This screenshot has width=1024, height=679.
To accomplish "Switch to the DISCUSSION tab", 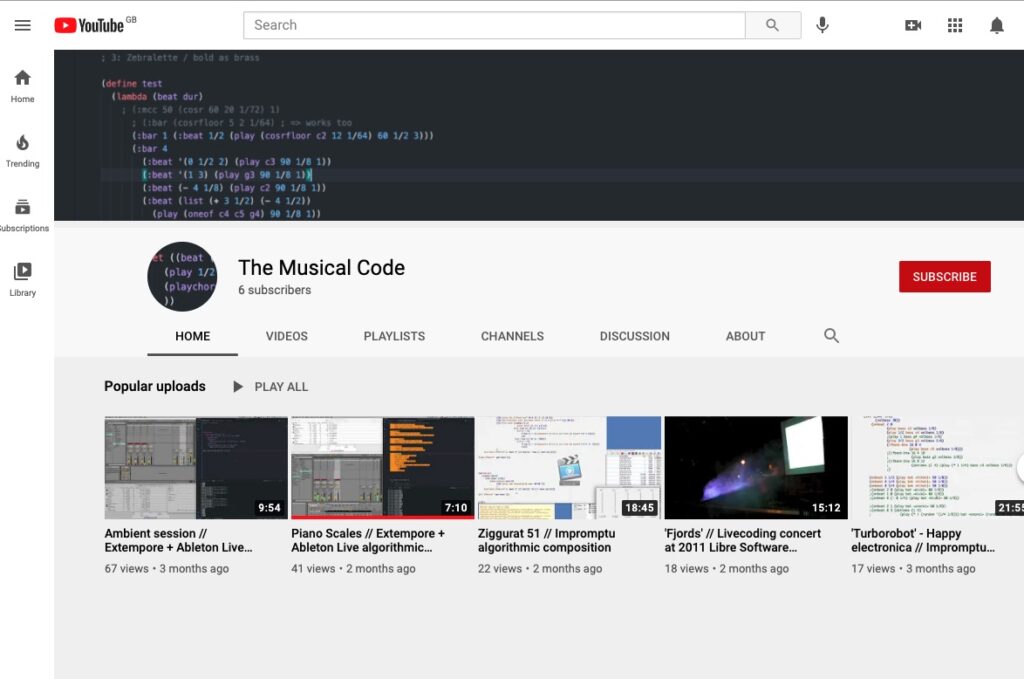I will [x=634, y=336].
